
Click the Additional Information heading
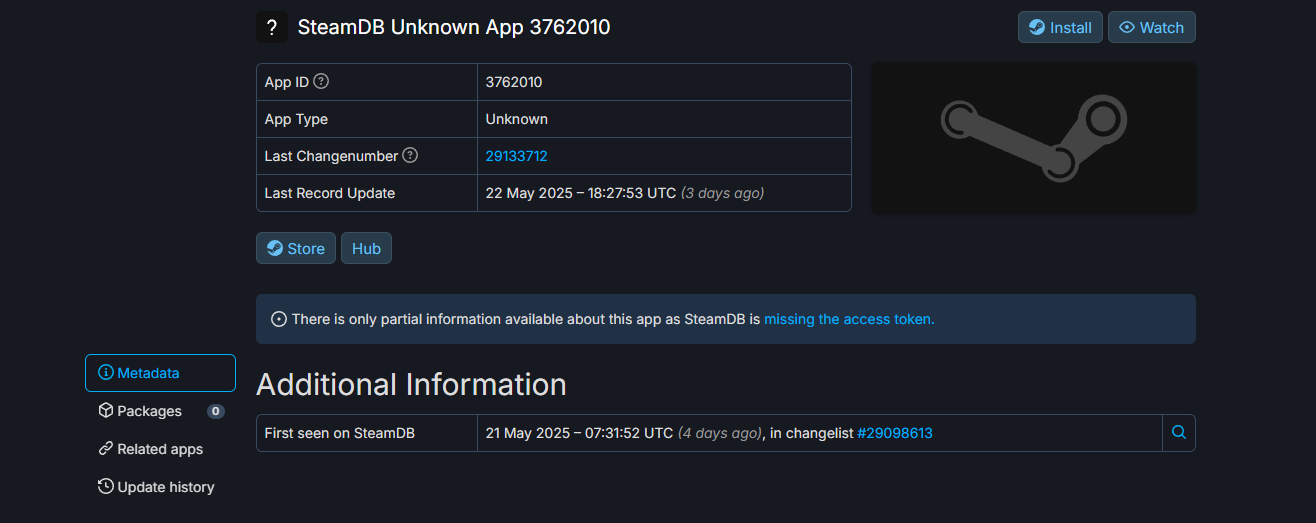coord(411,384)
